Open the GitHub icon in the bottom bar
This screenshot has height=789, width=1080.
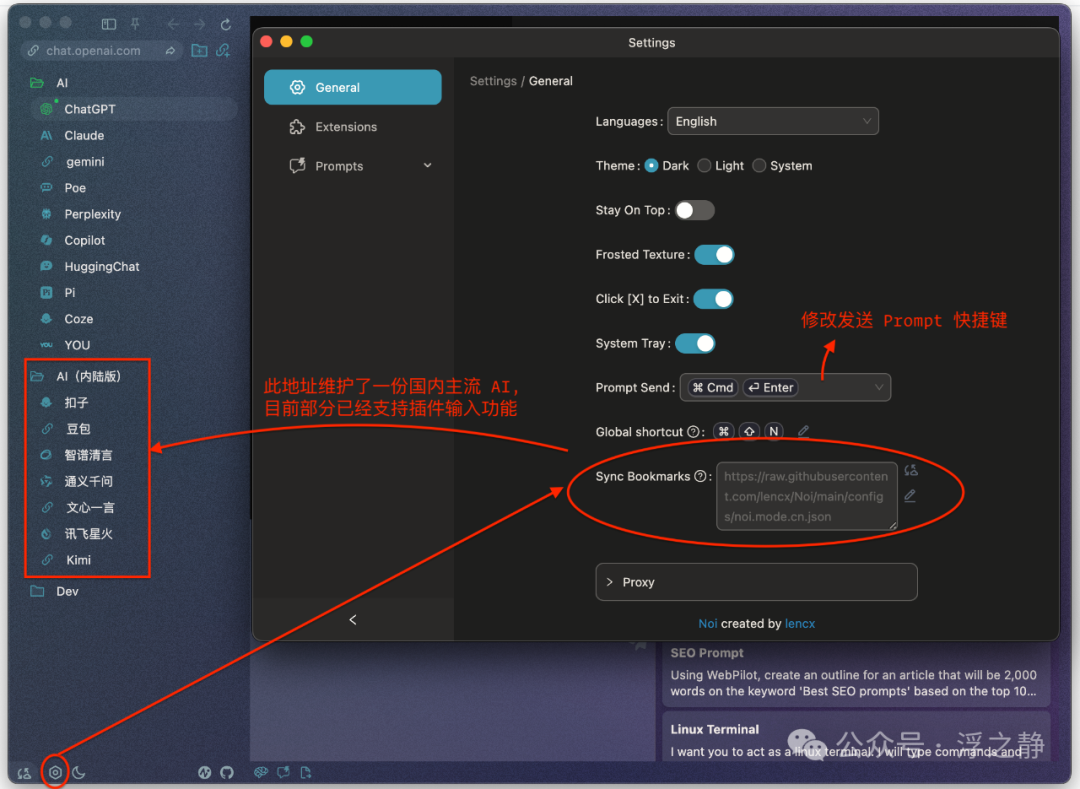227,772
